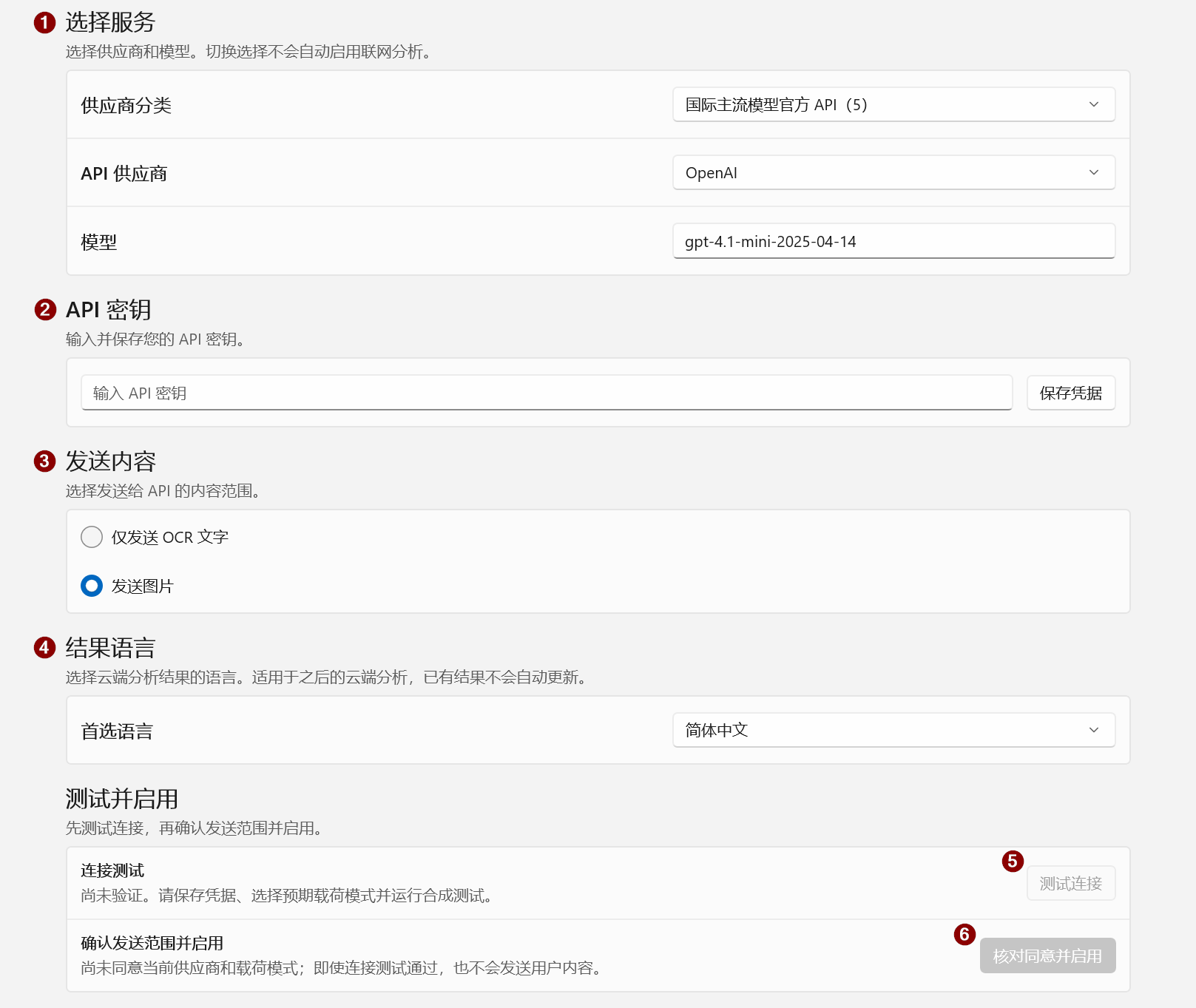Click the 确认发送范围并启用 row title
Screen dimensions: 1196x1008
click(x=152, y=943)
